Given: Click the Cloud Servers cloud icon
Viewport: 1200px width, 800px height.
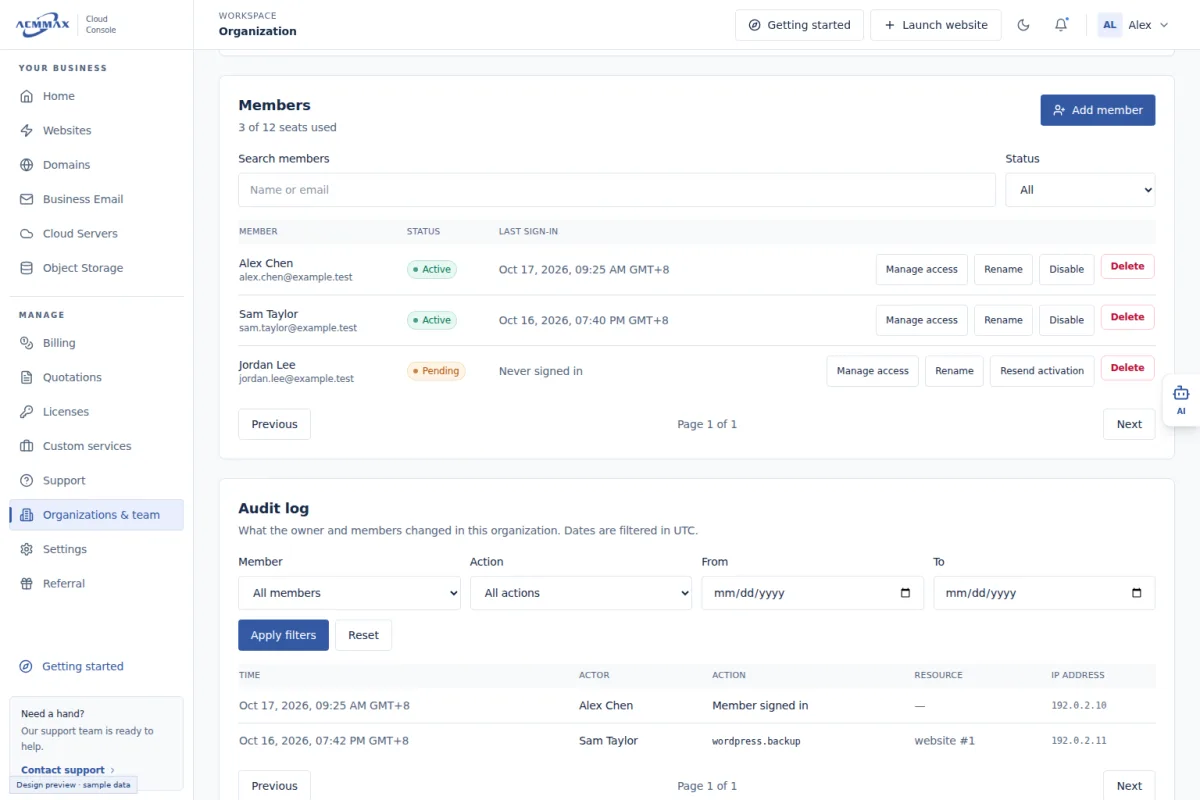Looking at the screenshot, I should (27, 233).
